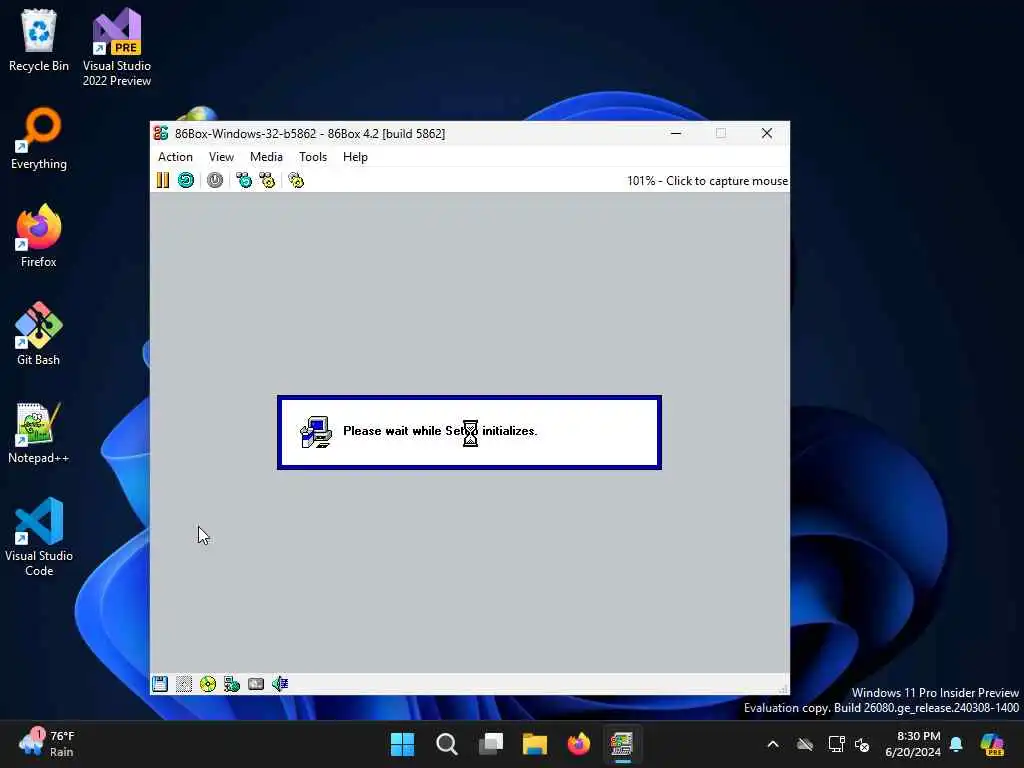This screenshot has height=768, width=1024.
Task: Open taskbar Search
Action: pyautogui.click(x=447, y=744)
